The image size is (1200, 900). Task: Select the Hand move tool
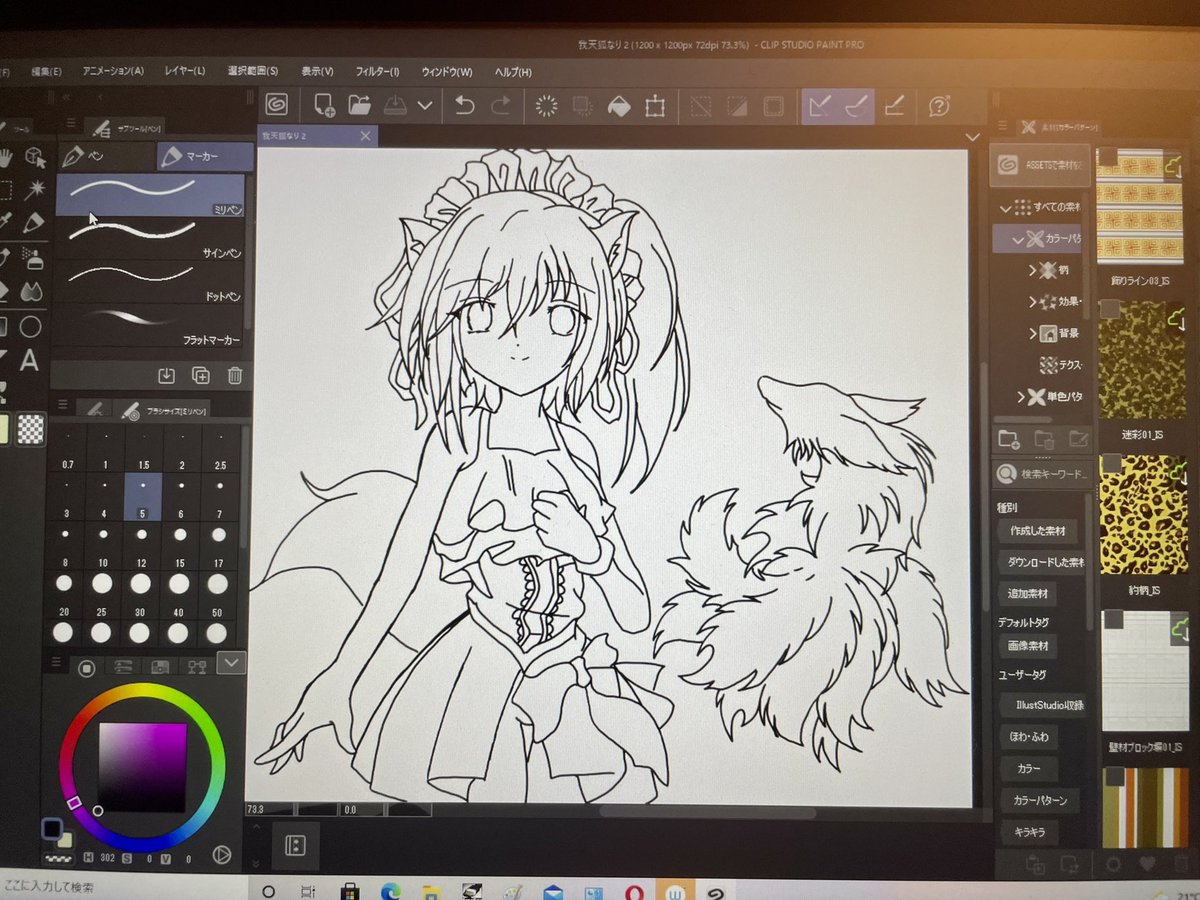(5, 157)
